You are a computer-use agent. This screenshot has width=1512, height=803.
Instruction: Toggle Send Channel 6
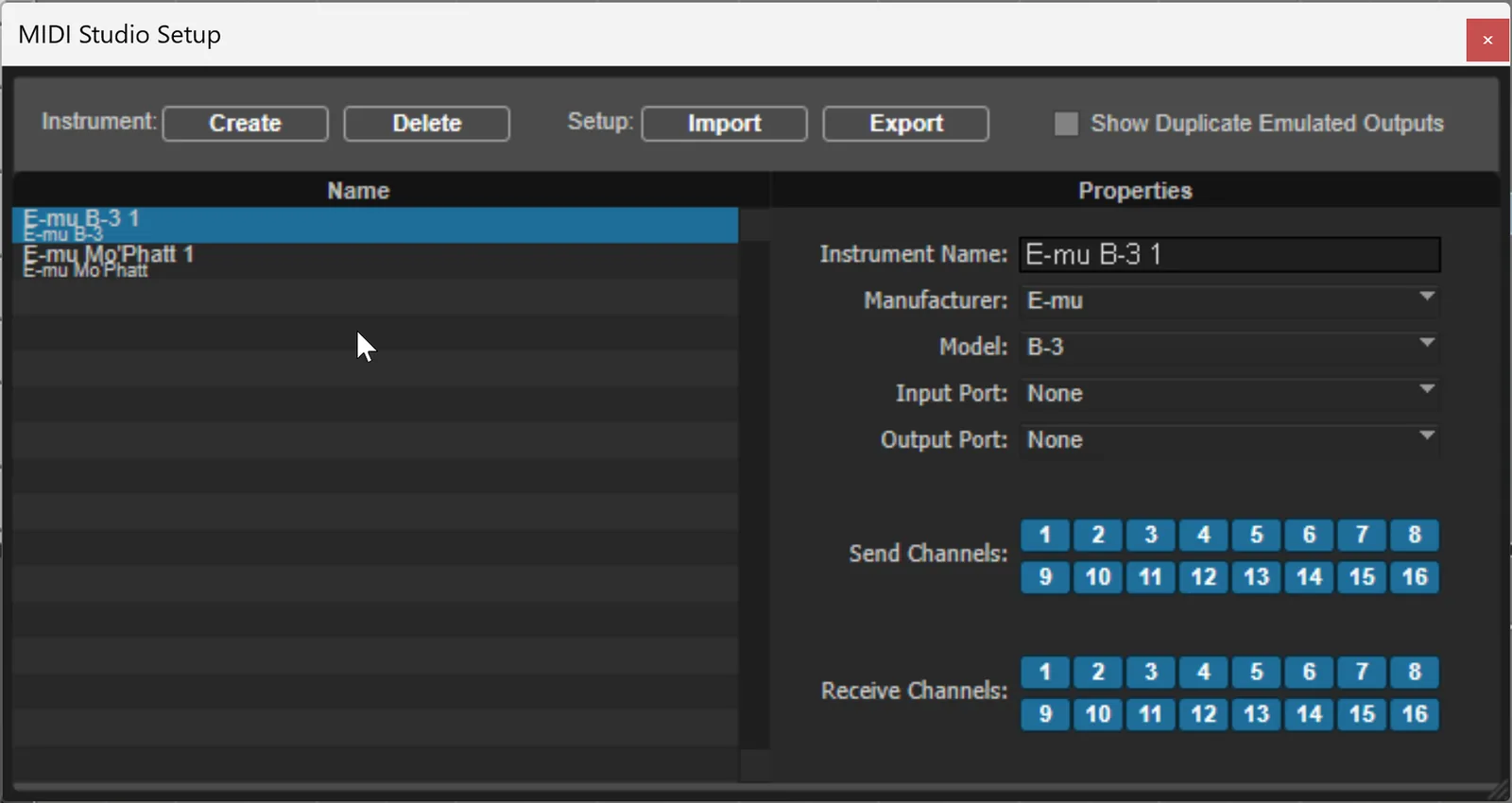tap(1310, 535)
